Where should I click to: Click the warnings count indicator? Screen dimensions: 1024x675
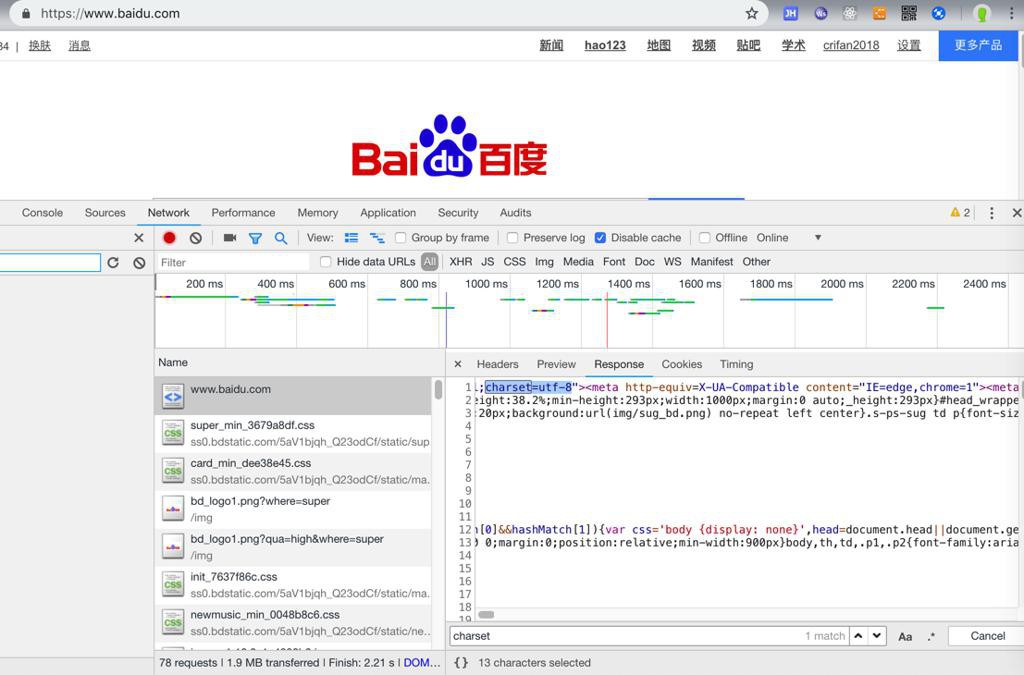coord(960,213)
